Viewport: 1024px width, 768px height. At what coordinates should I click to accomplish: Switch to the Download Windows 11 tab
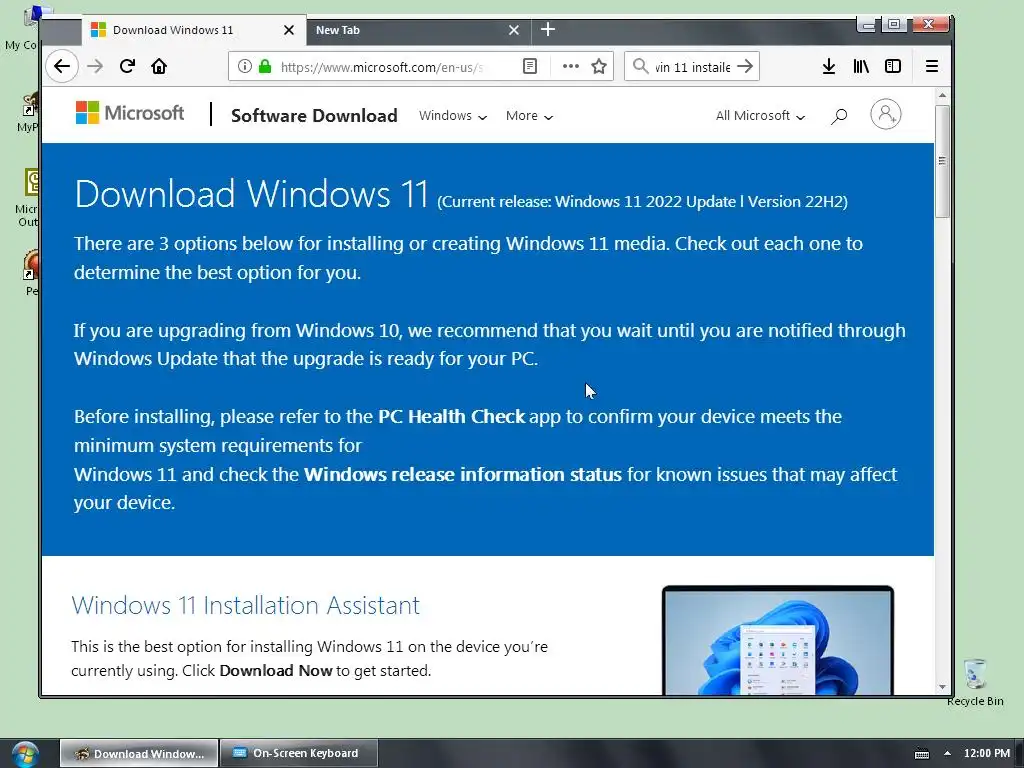coord(193,30)
